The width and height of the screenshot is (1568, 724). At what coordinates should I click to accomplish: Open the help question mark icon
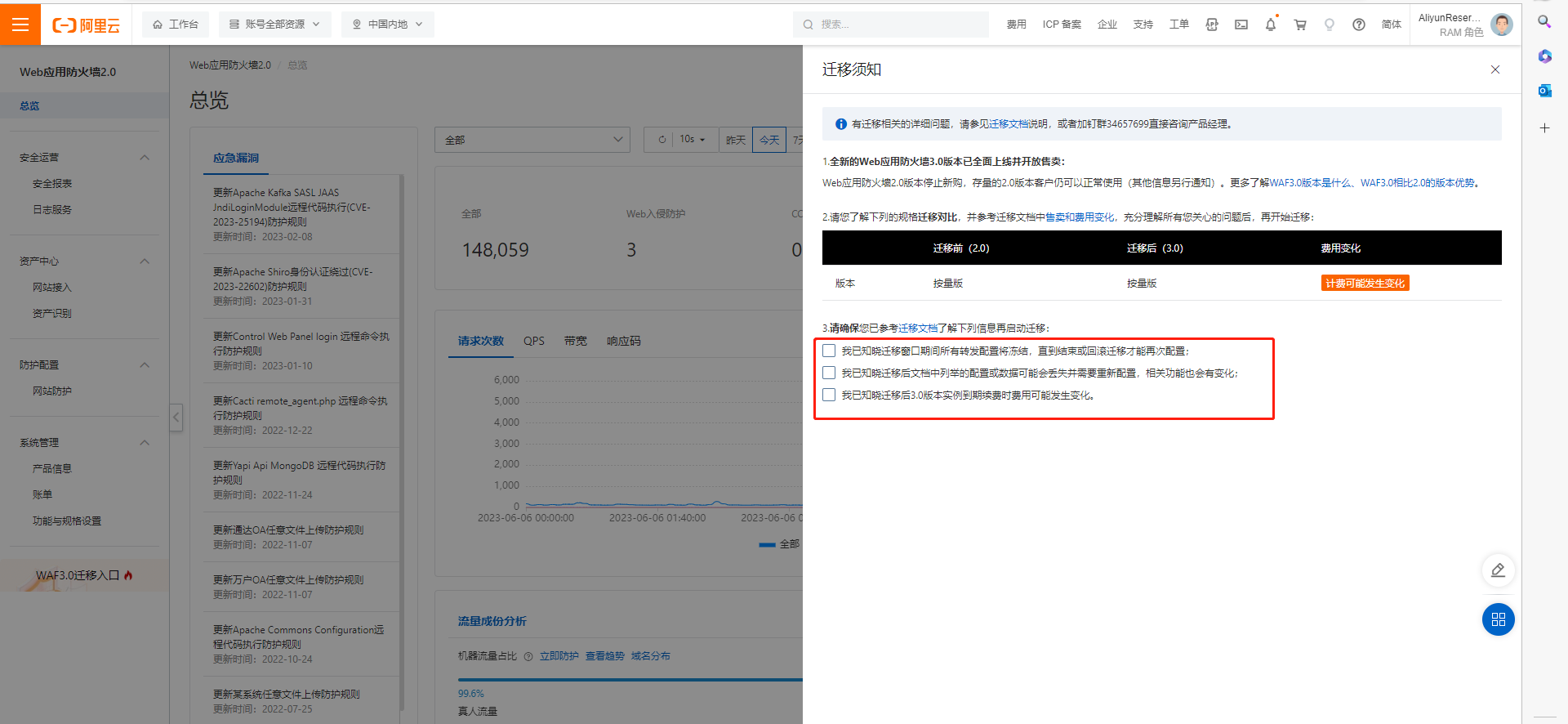[x=1359, y=25]
